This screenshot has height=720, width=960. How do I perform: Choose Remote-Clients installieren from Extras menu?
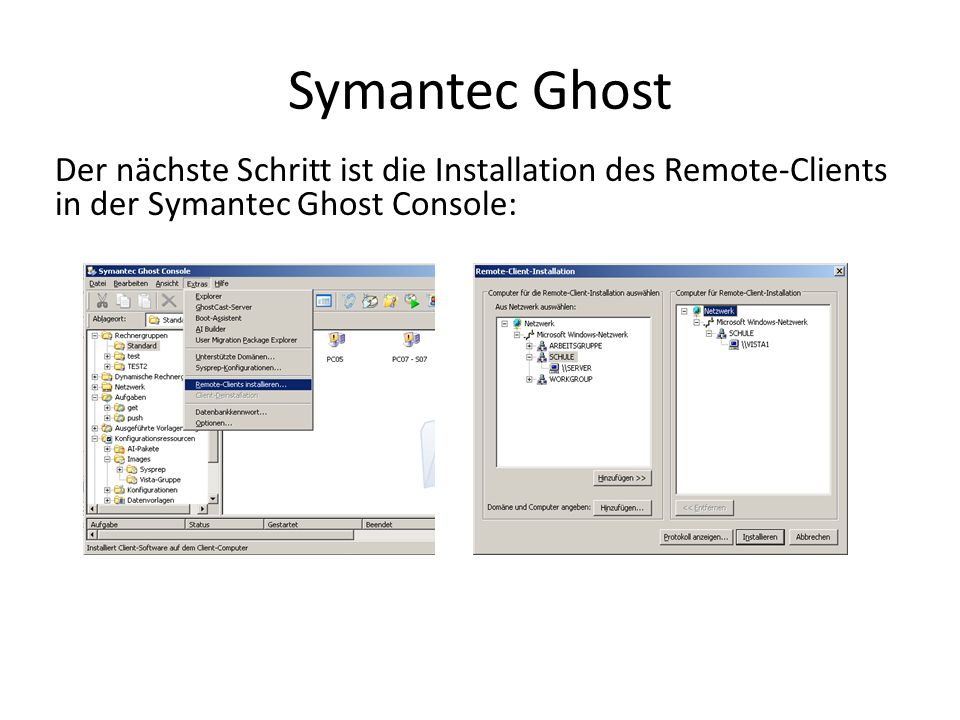[x=248, y=384]
